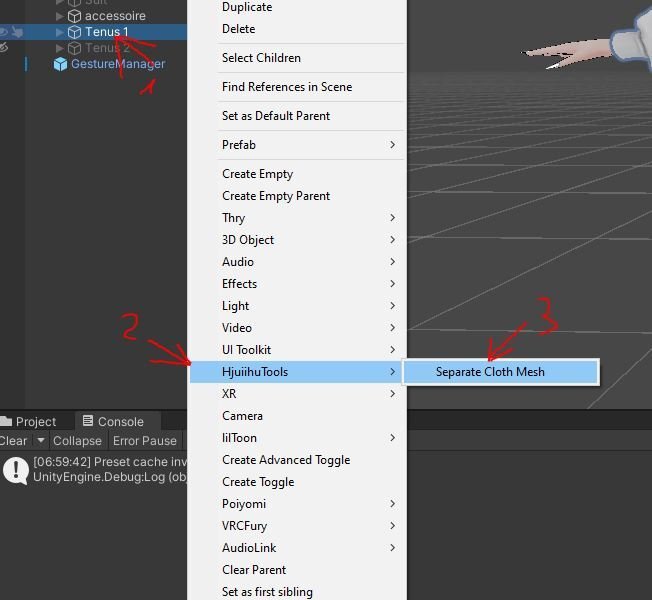The height and width of the screenshot is (600, 652).
Task: Select the Tenus 1 object in hierarchy
Action: (x=107, y=32)
